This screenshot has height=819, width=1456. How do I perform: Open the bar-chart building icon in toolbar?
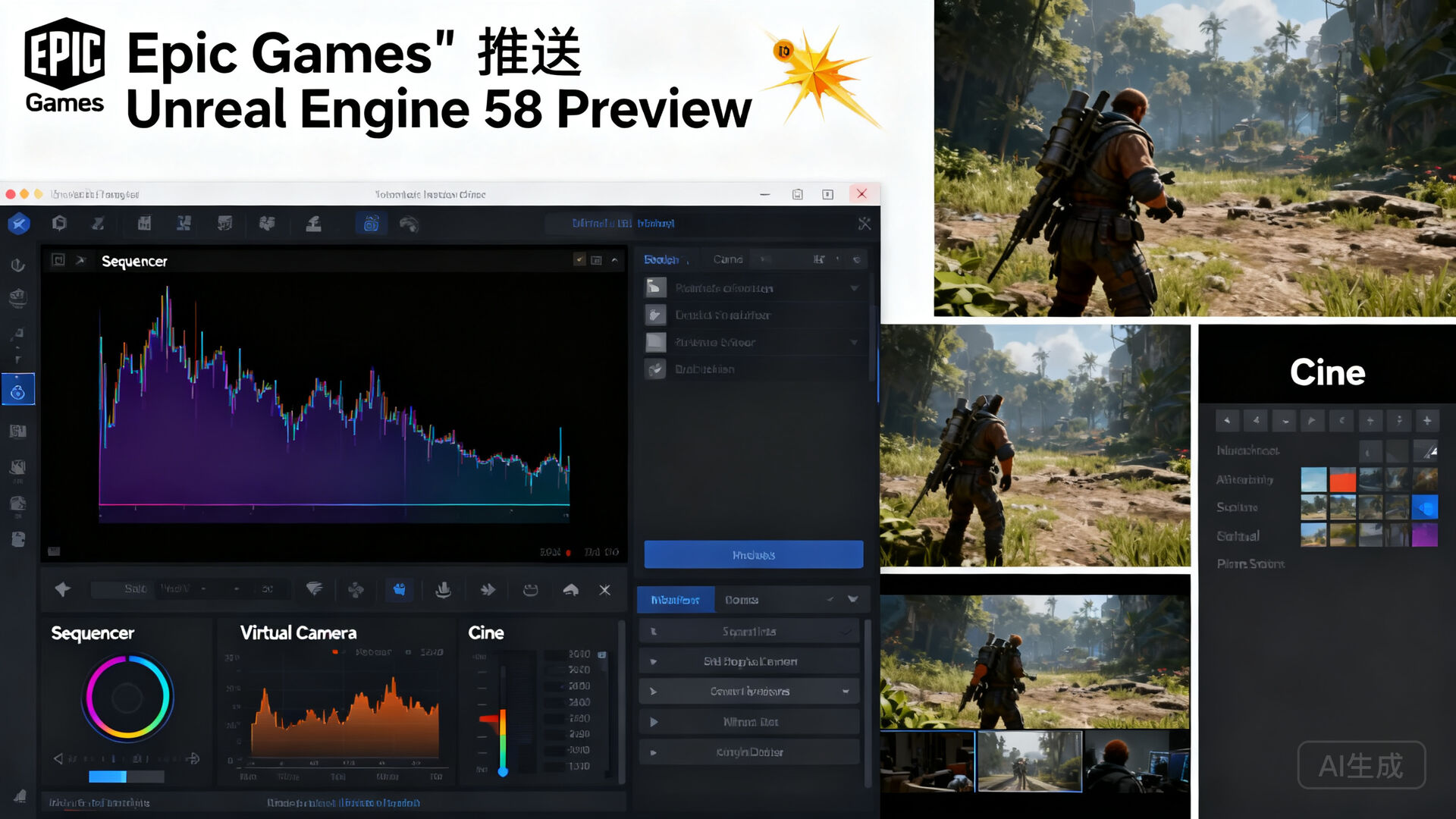144,223
